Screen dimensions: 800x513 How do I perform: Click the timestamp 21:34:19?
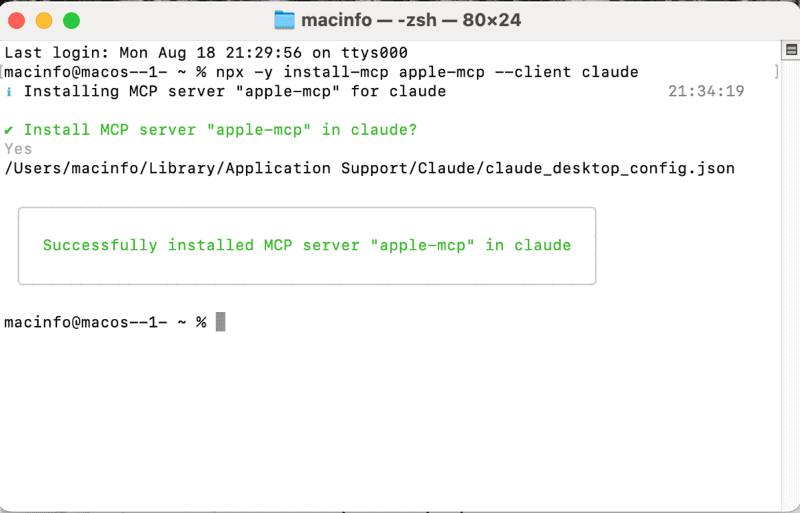click(x=706, y=92)
